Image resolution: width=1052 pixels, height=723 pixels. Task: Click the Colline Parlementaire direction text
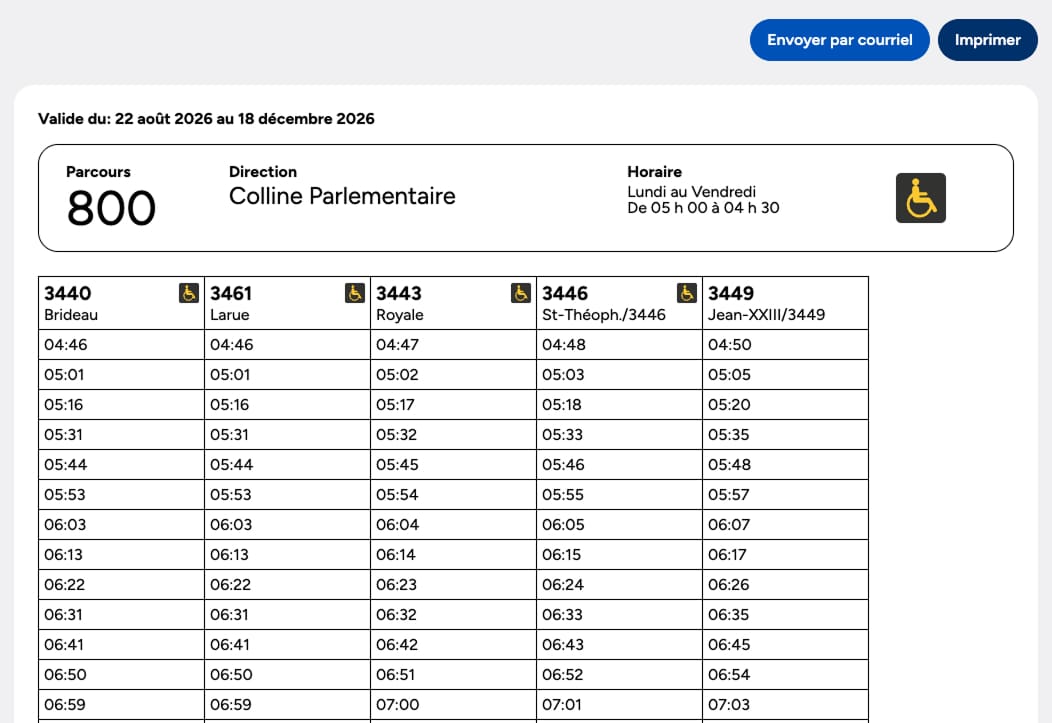342,196
